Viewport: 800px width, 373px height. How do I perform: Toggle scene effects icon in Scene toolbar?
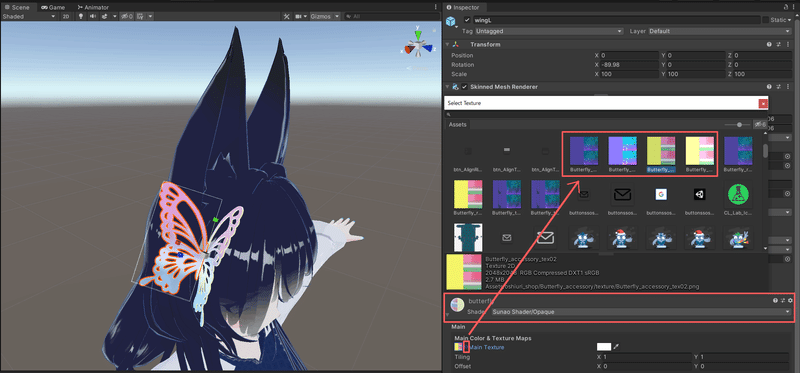[104, 16]
